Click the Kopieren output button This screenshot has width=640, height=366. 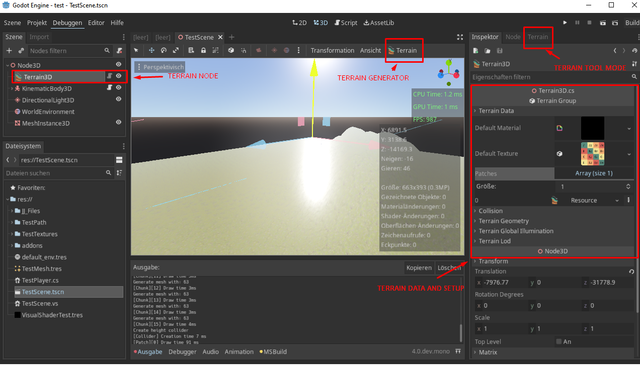pyautogui.click(x=419, y=268)
